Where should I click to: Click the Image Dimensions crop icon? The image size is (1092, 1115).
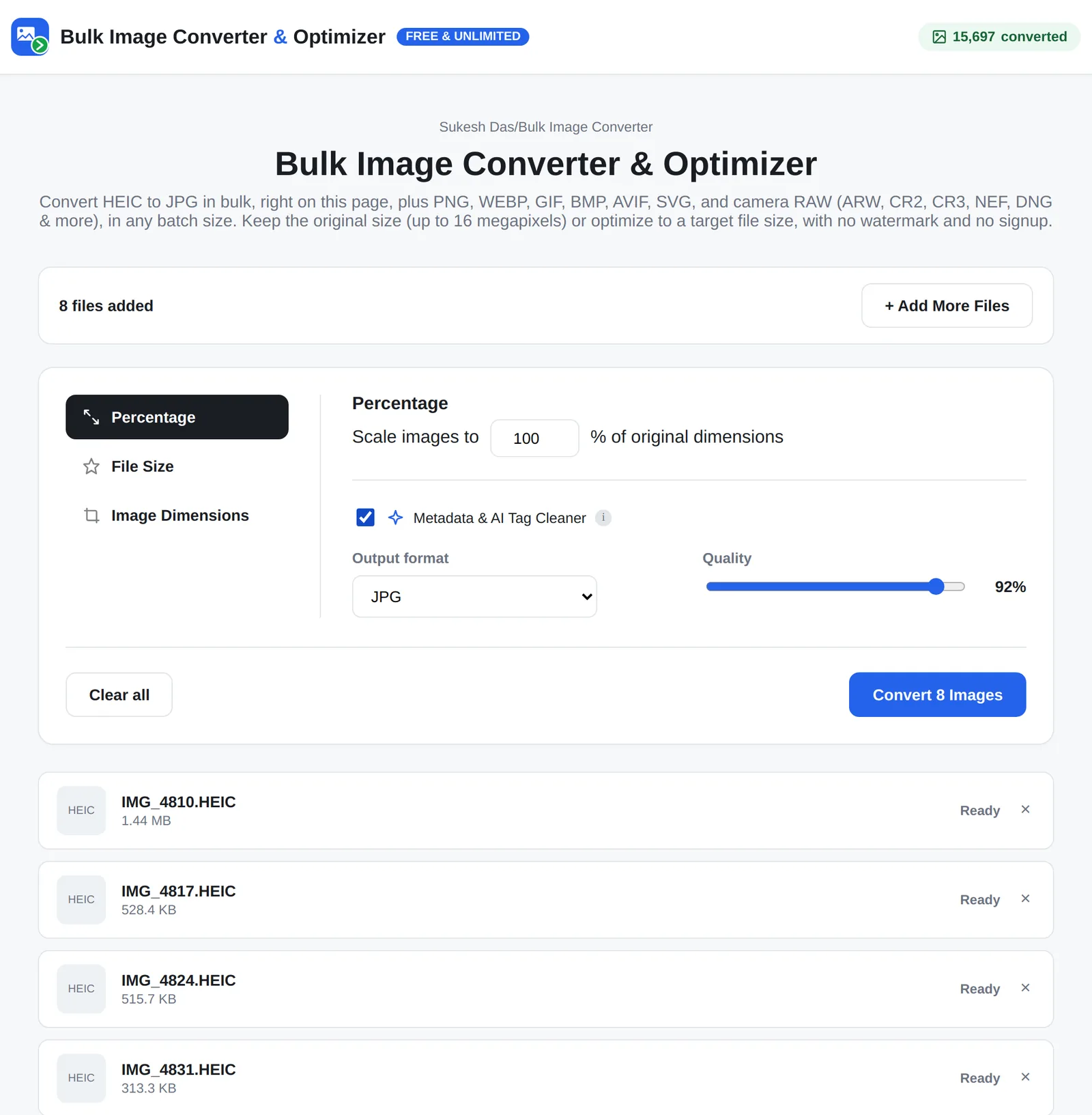coord(91,516)
